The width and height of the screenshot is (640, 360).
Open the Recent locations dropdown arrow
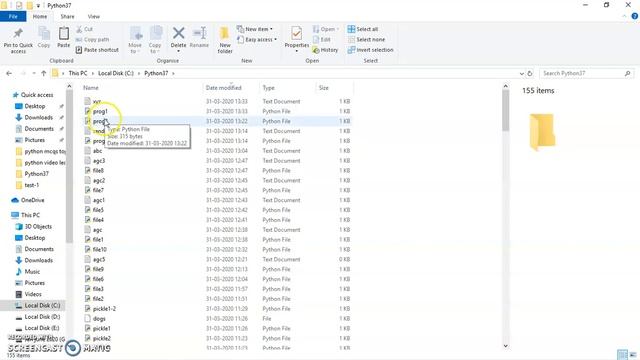[x=34, y=73]
